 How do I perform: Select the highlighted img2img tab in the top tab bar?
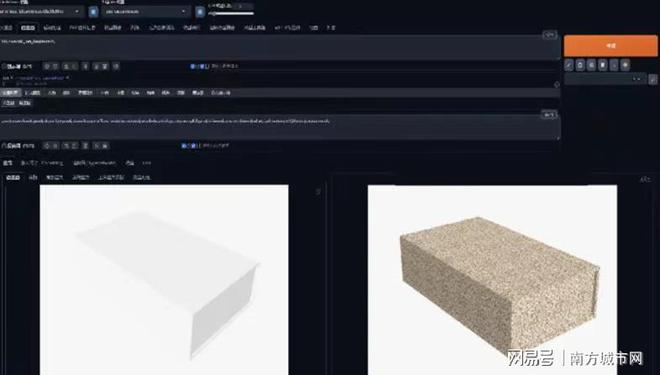(28, 28)
